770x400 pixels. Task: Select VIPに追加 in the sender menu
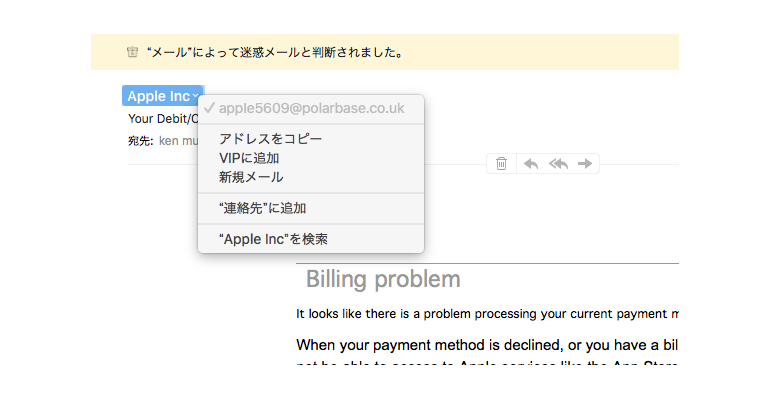click(249, 158)
